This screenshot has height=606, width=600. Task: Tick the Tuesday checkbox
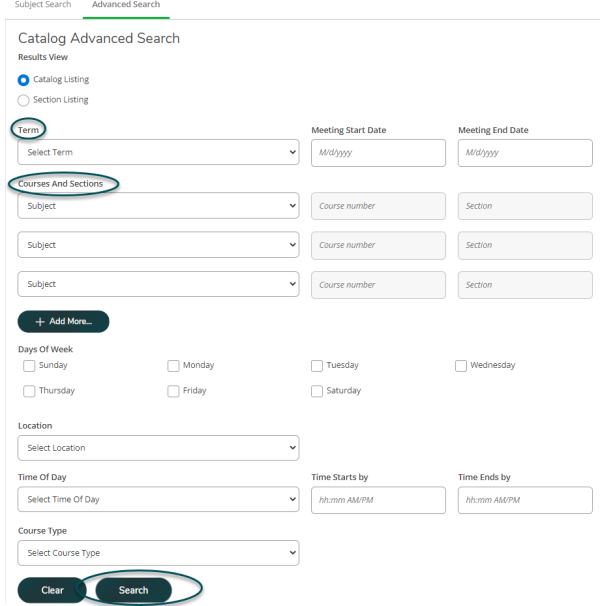317,366
